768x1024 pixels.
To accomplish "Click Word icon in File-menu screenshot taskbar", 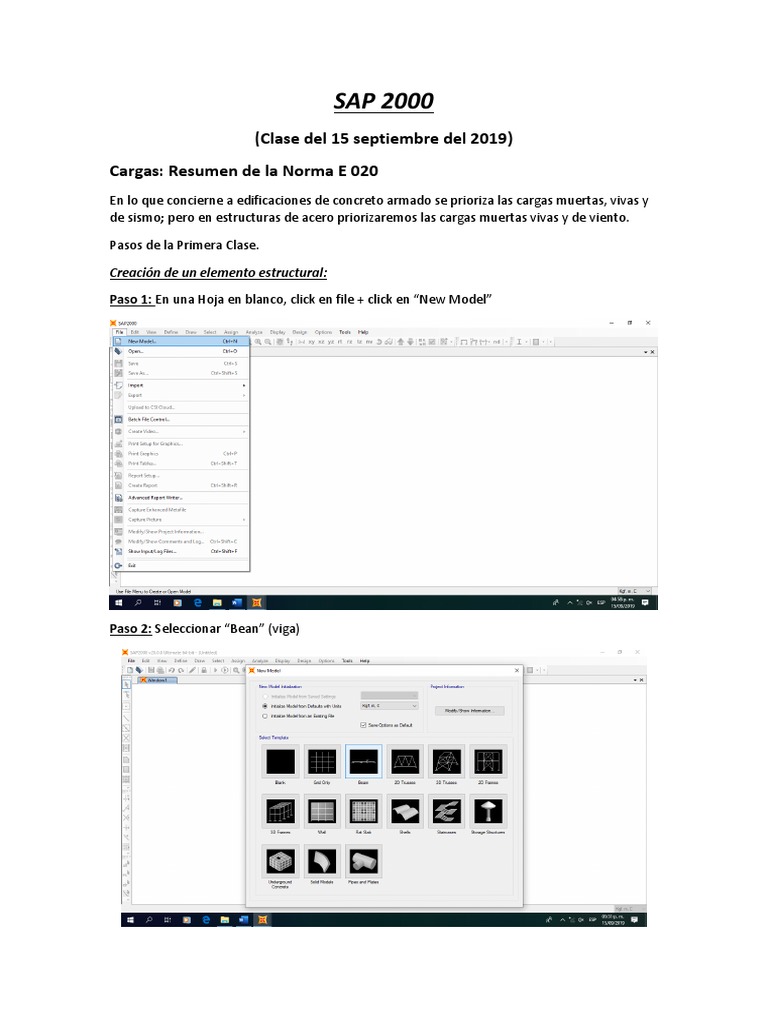I will (x=236, y=602).
